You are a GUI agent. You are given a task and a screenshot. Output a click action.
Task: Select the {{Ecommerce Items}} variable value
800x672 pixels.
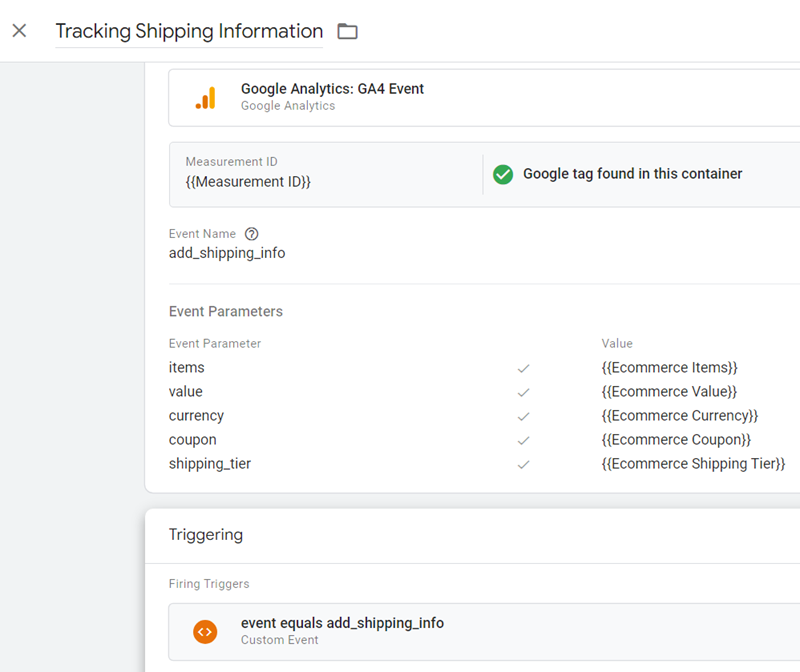pyautogui.click(x=670, y=367)
